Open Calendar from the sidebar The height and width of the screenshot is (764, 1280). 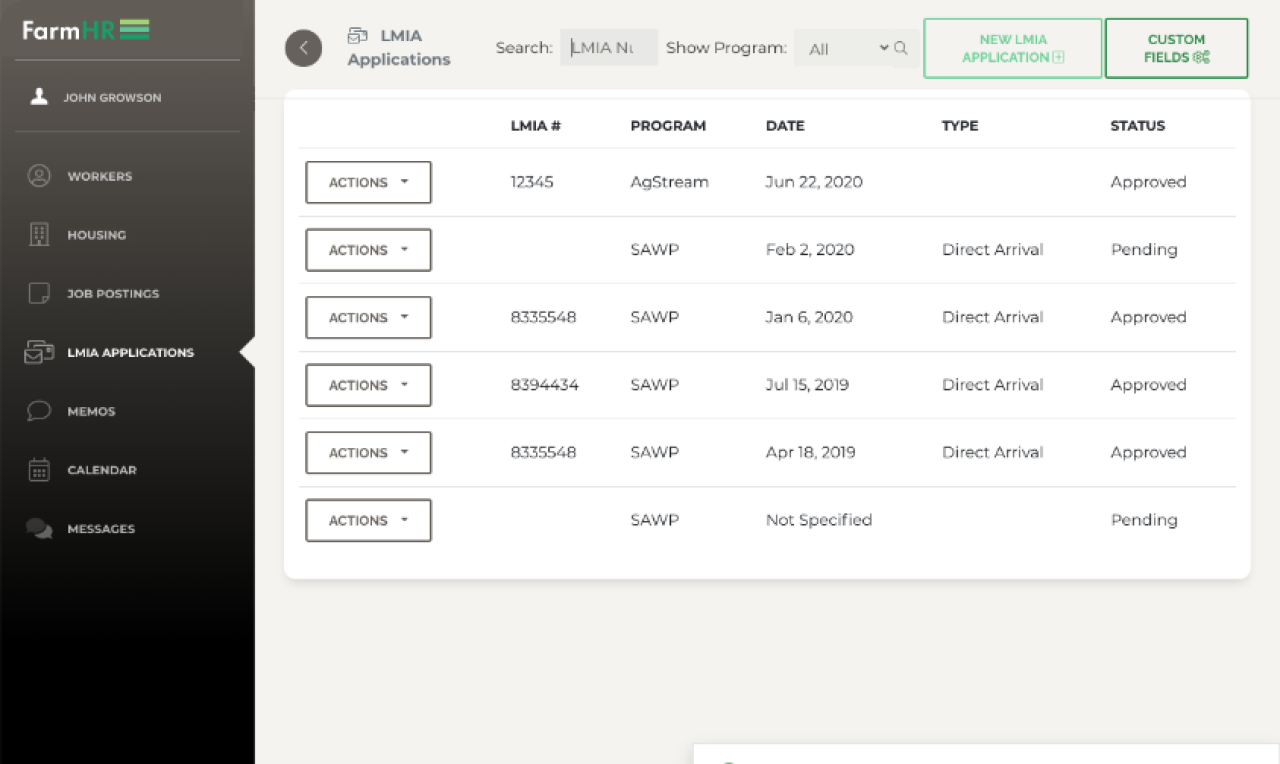tap(102, 470)
